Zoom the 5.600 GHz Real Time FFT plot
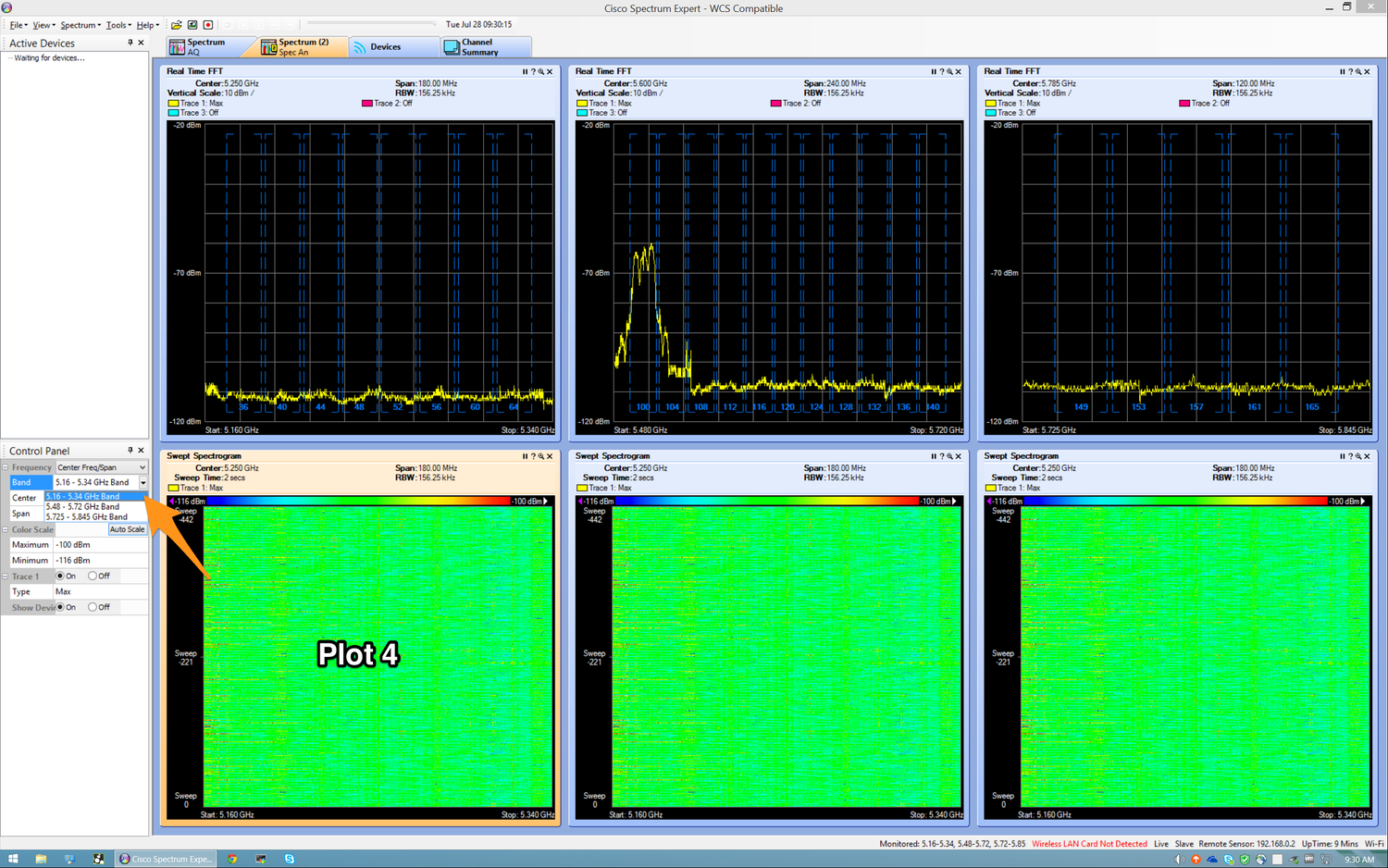This screenshot has width=1388, height=868. [950, 71]
